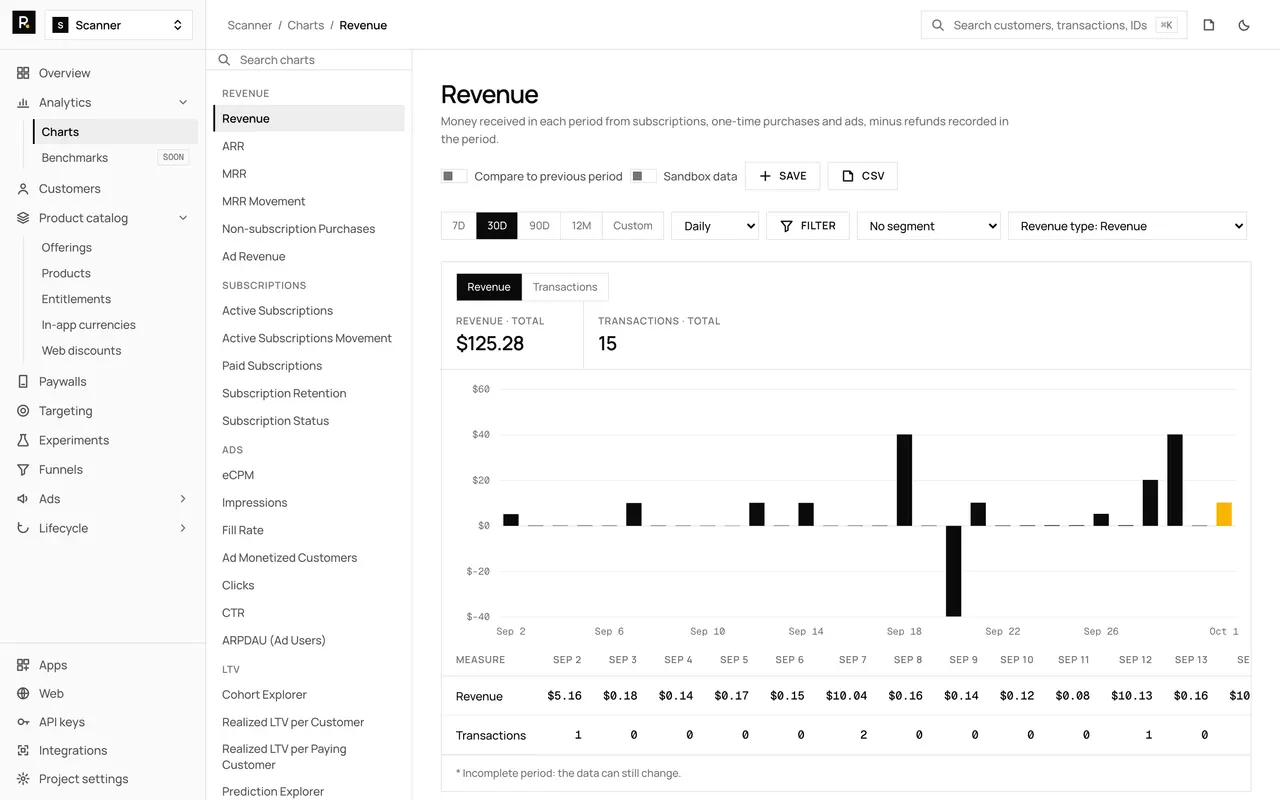Click the Lifecycle loop icon
The height and width of the screenshot is (800, 1280).
23,528
